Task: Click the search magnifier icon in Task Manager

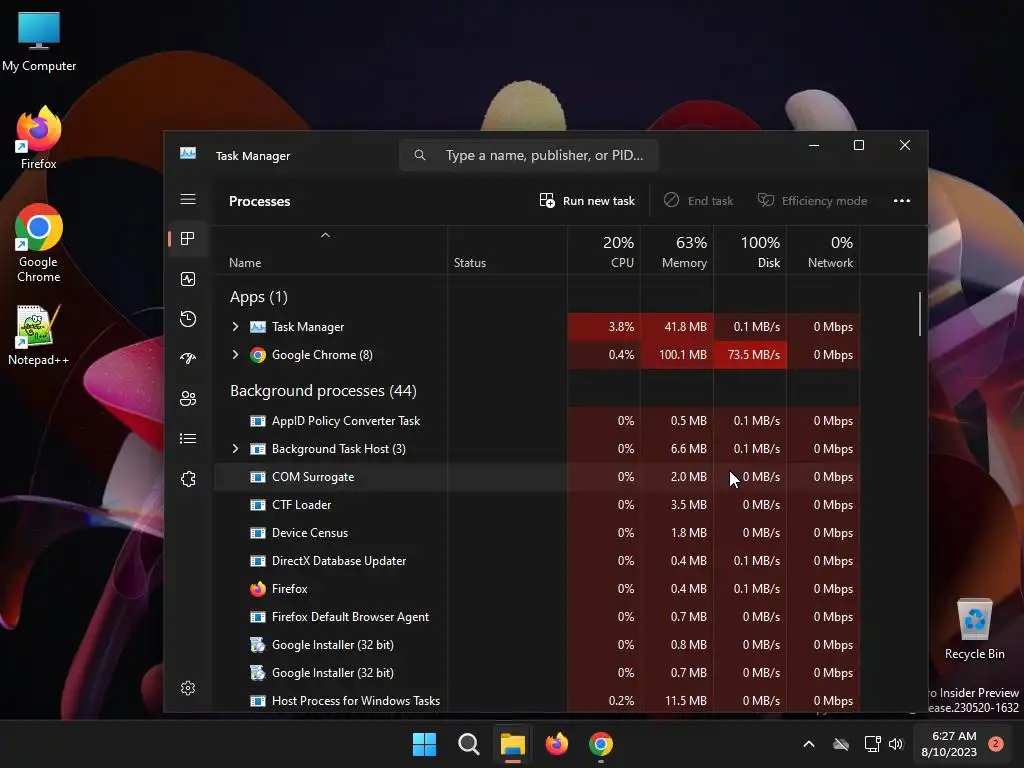Action: (x=420, y=155)
